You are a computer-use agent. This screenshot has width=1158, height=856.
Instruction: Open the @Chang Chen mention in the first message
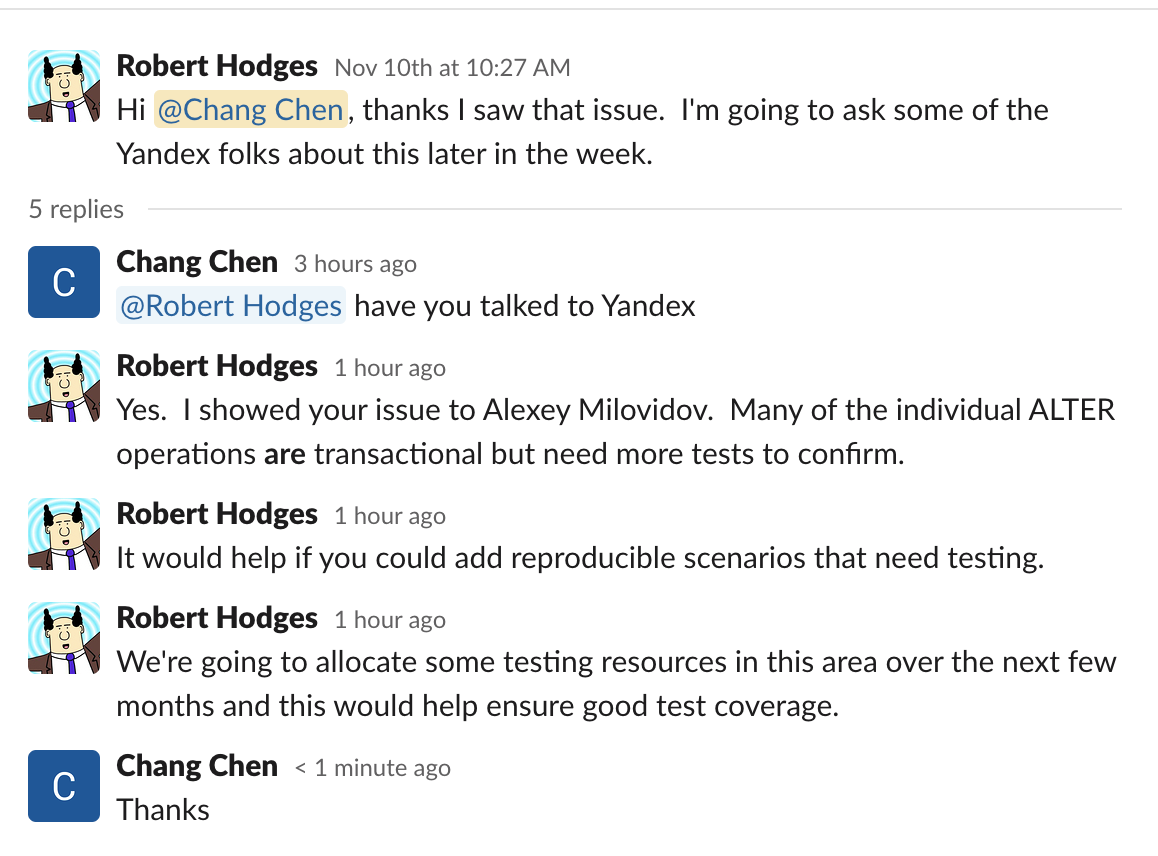pos(250,110)
